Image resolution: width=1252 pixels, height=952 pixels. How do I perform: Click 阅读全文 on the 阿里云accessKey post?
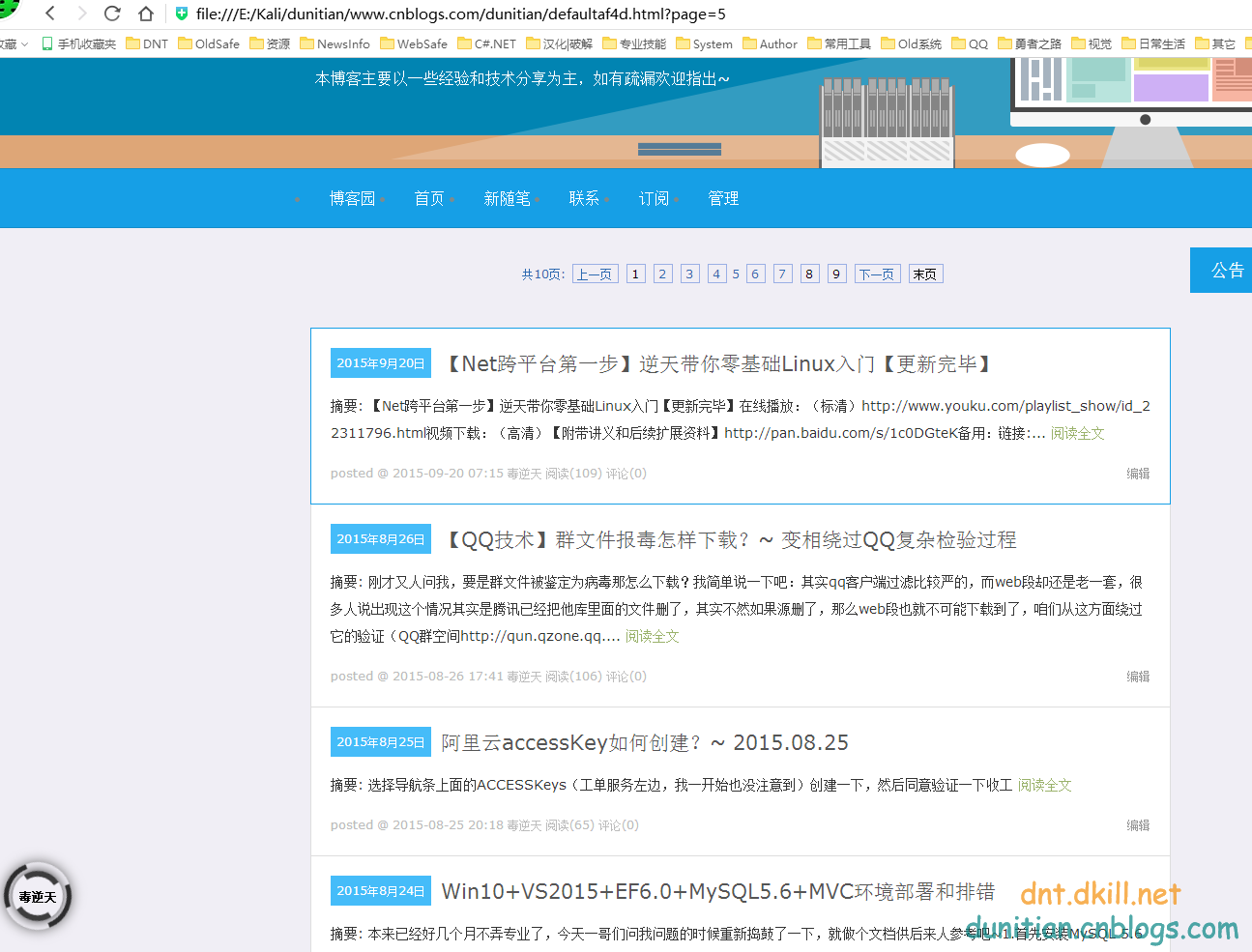[x=1044, y=785]
